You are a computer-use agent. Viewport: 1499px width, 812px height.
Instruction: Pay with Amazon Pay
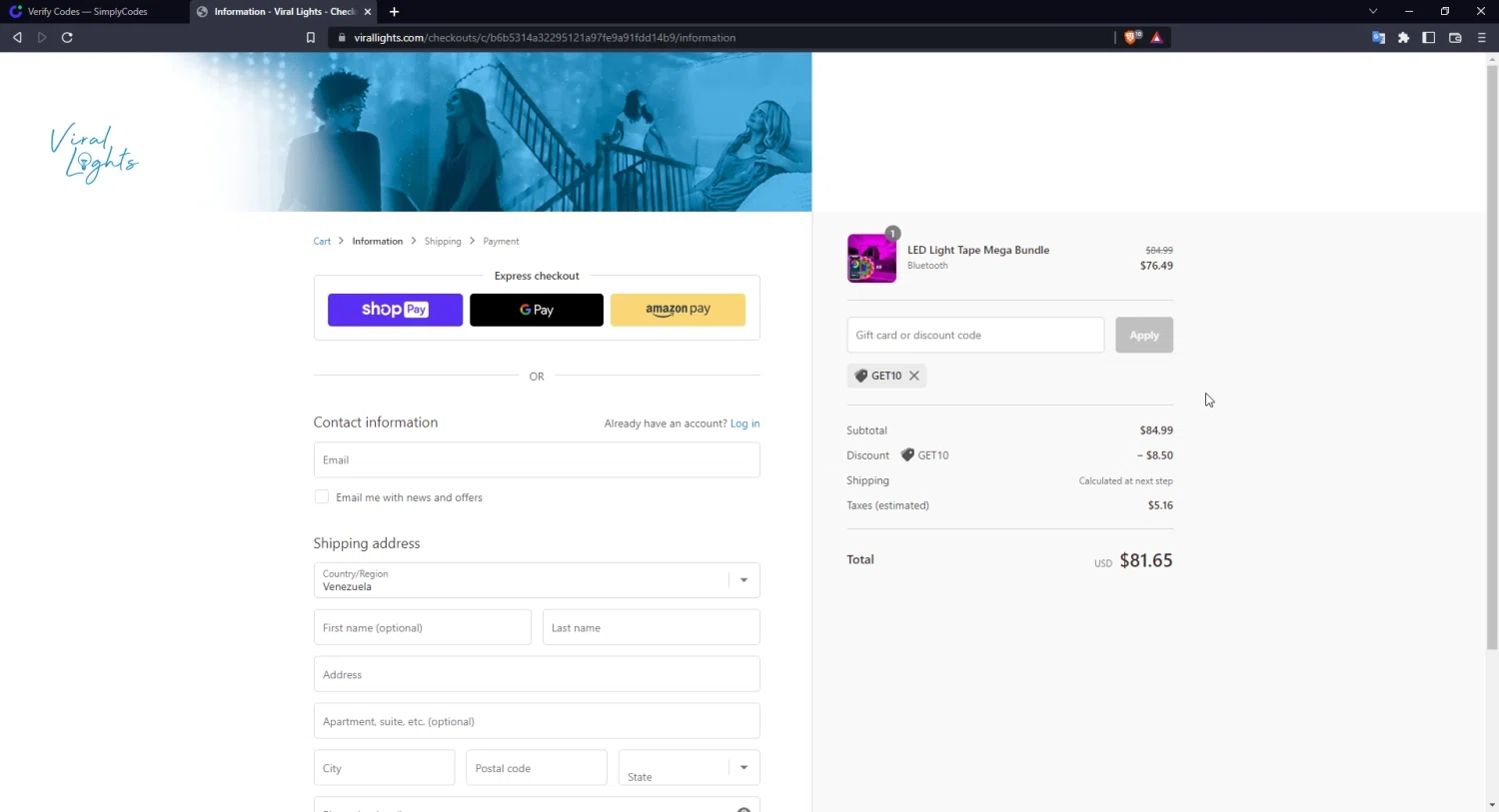click(678, 310)
